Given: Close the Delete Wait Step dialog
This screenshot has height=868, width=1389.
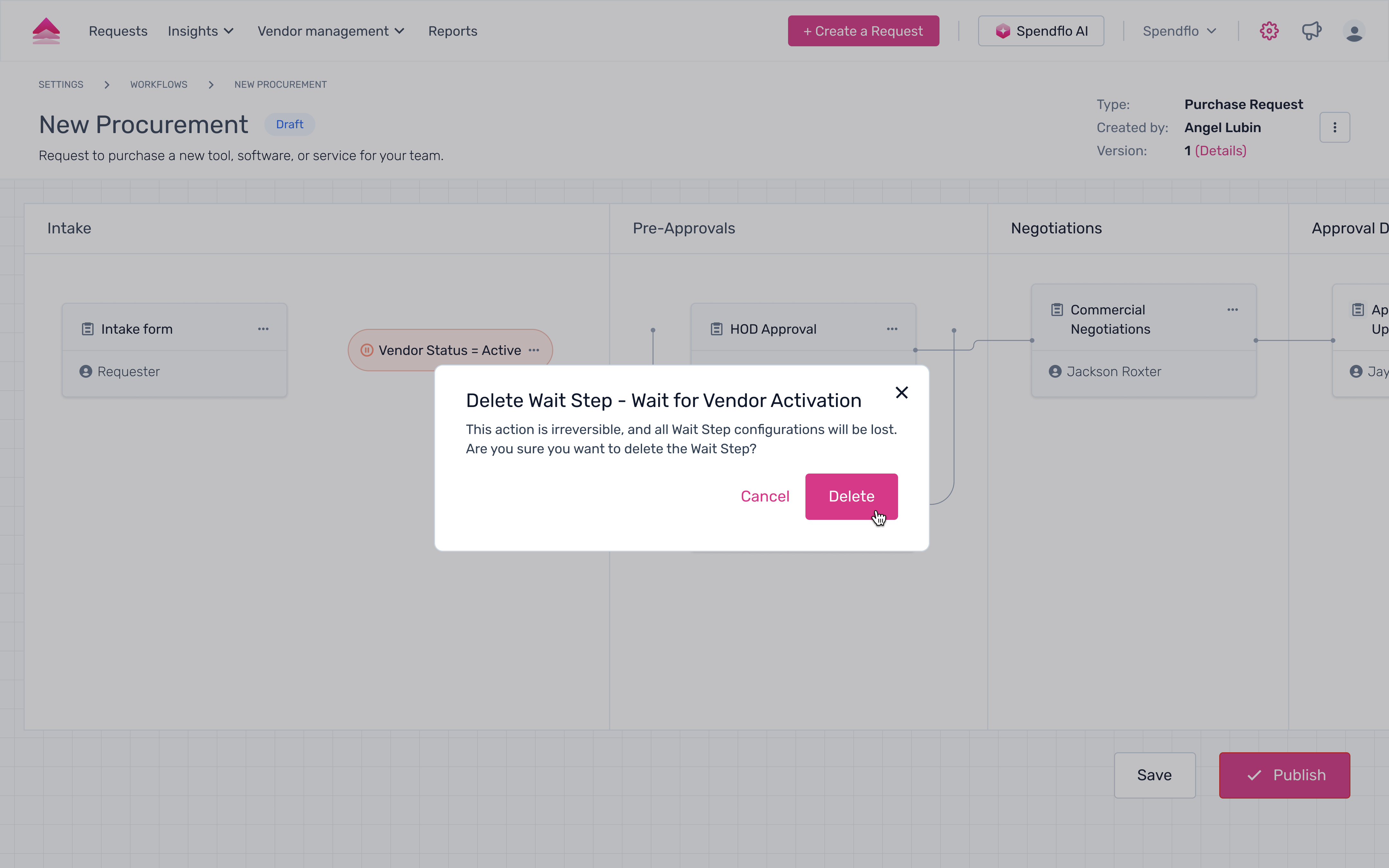Looking at the screenshot, I should (x=902, y=393).
